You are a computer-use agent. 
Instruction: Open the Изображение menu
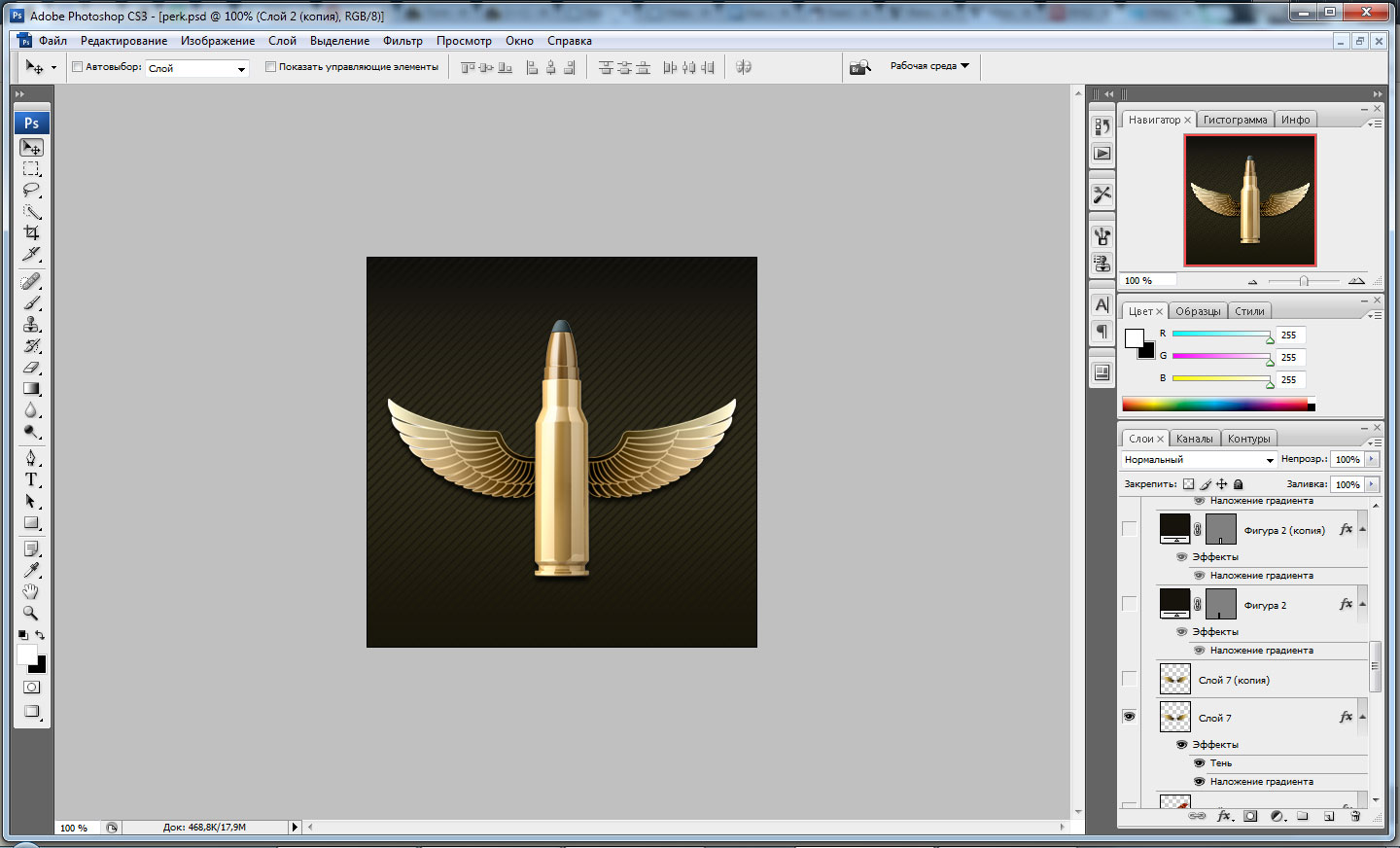click(x=218, y=41)
